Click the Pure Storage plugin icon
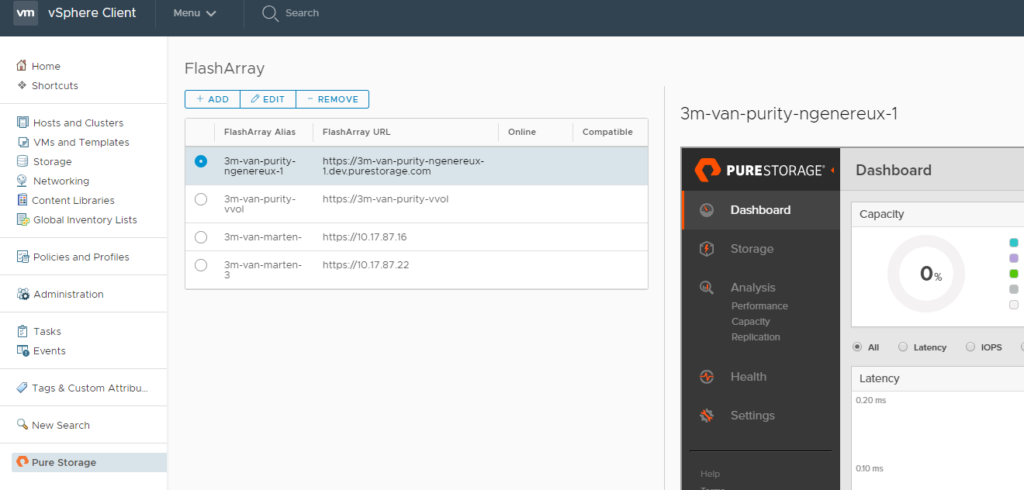 pos(21,462)
